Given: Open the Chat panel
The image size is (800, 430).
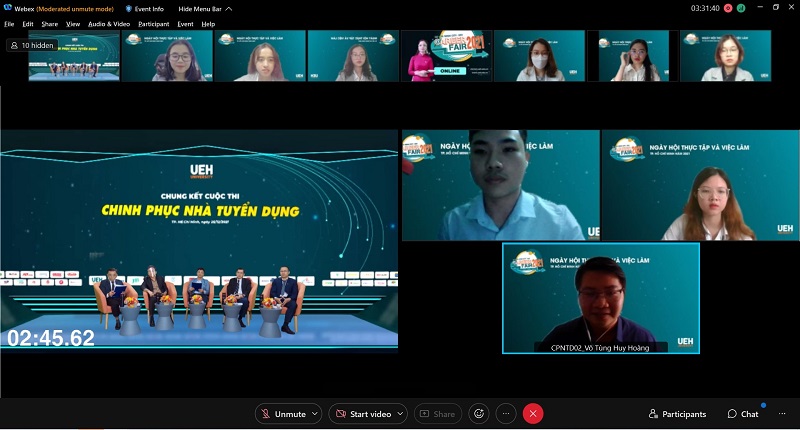Looking at the screenshot, I should (x=743, y=414).
